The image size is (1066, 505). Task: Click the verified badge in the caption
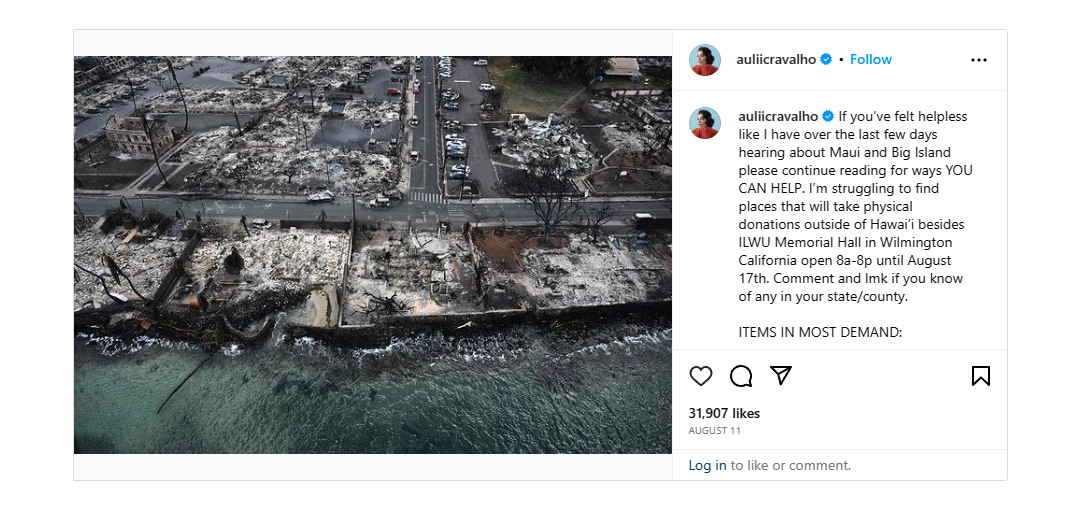(x=827, y=116)
